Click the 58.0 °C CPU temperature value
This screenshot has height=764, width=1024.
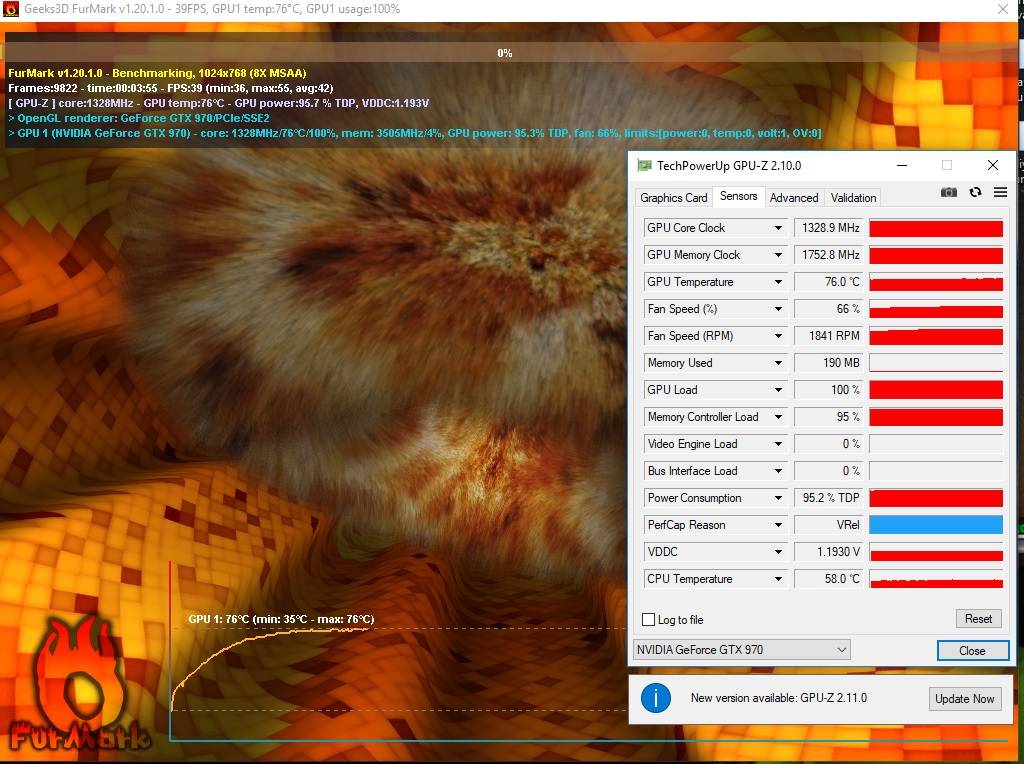pyautogui.click(x=829, y=579)
